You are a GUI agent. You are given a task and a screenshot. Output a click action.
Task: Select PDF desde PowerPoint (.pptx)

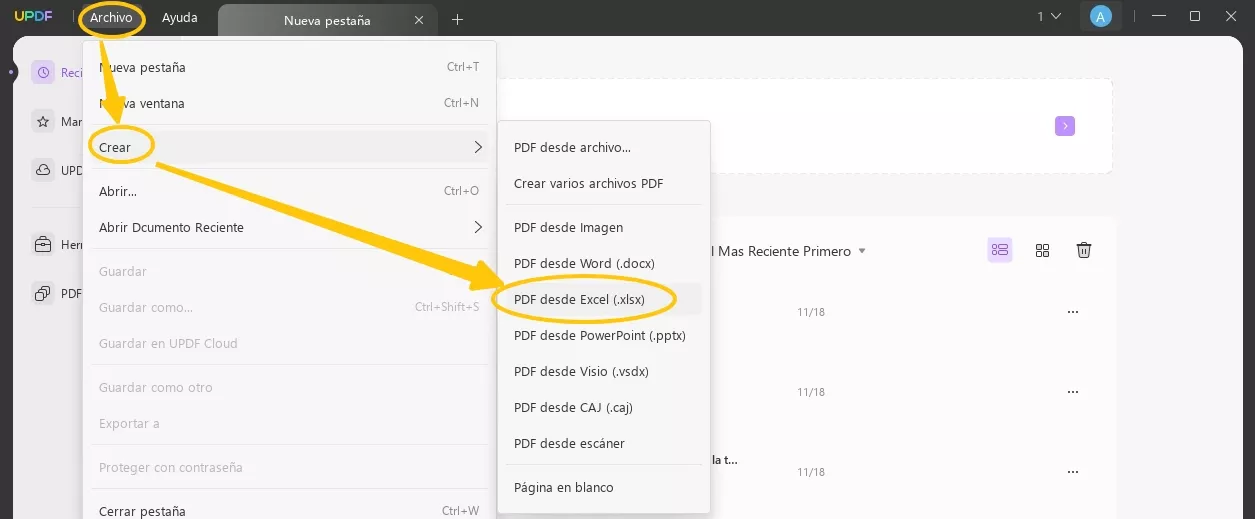click(603, 335)
